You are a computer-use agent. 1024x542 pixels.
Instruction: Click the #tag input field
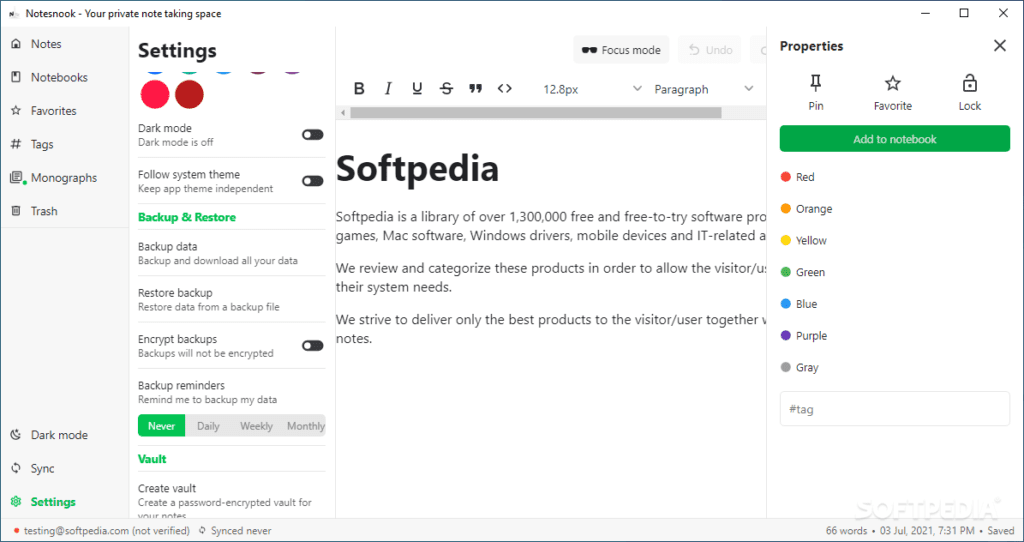tap(895, 409)
